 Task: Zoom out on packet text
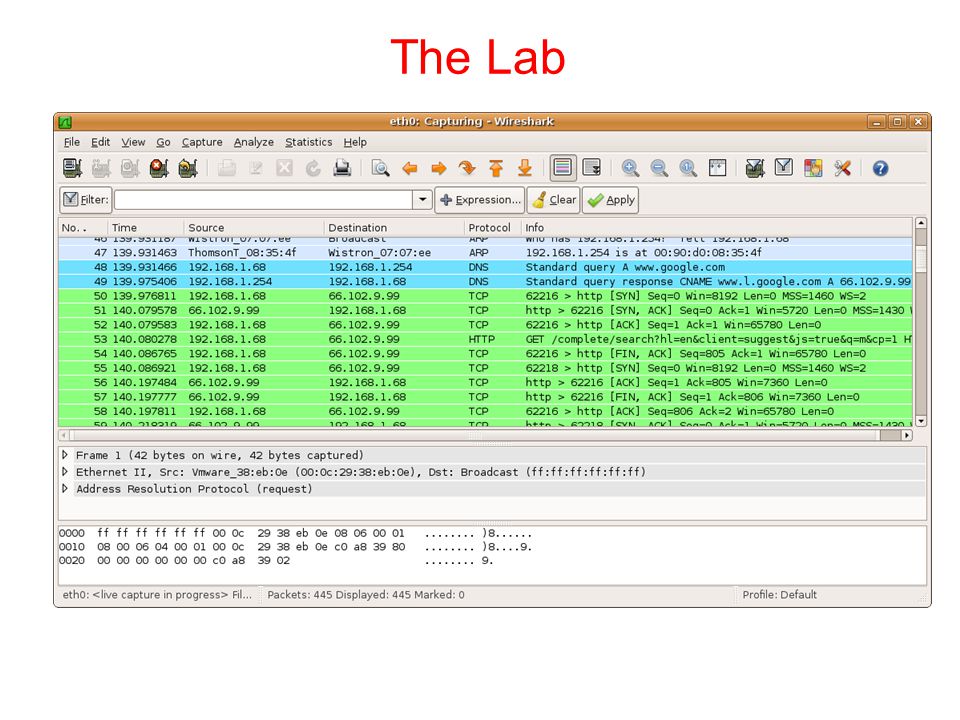point(659,168)
